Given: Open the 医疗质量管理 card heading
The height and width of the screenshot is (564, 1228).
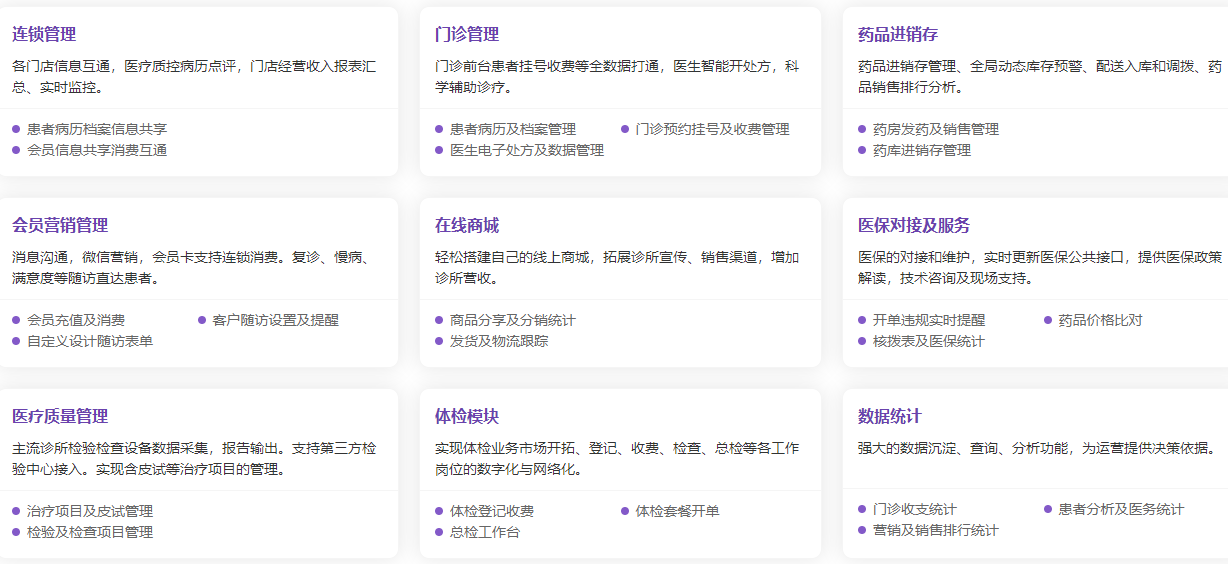Looking at the screenshot, I should pos(60,417).
